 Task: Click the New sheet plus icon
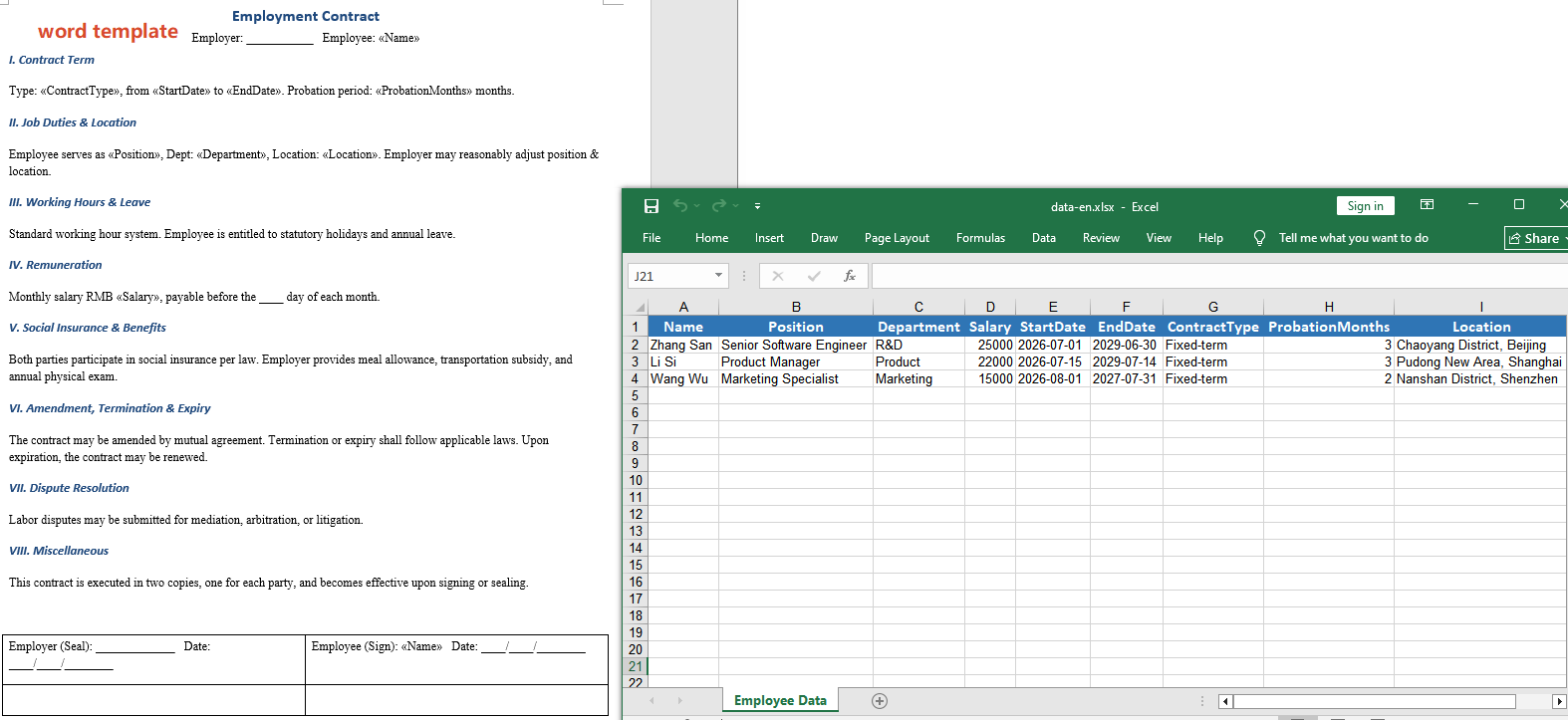[x=880, y=701]
